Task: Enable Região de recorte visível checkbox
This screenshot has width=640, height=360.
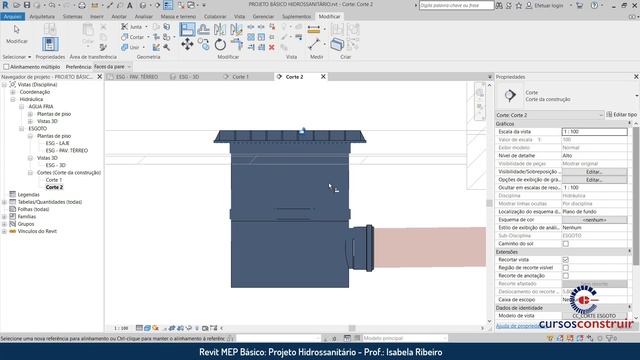Action: click(x=566, y=268)
